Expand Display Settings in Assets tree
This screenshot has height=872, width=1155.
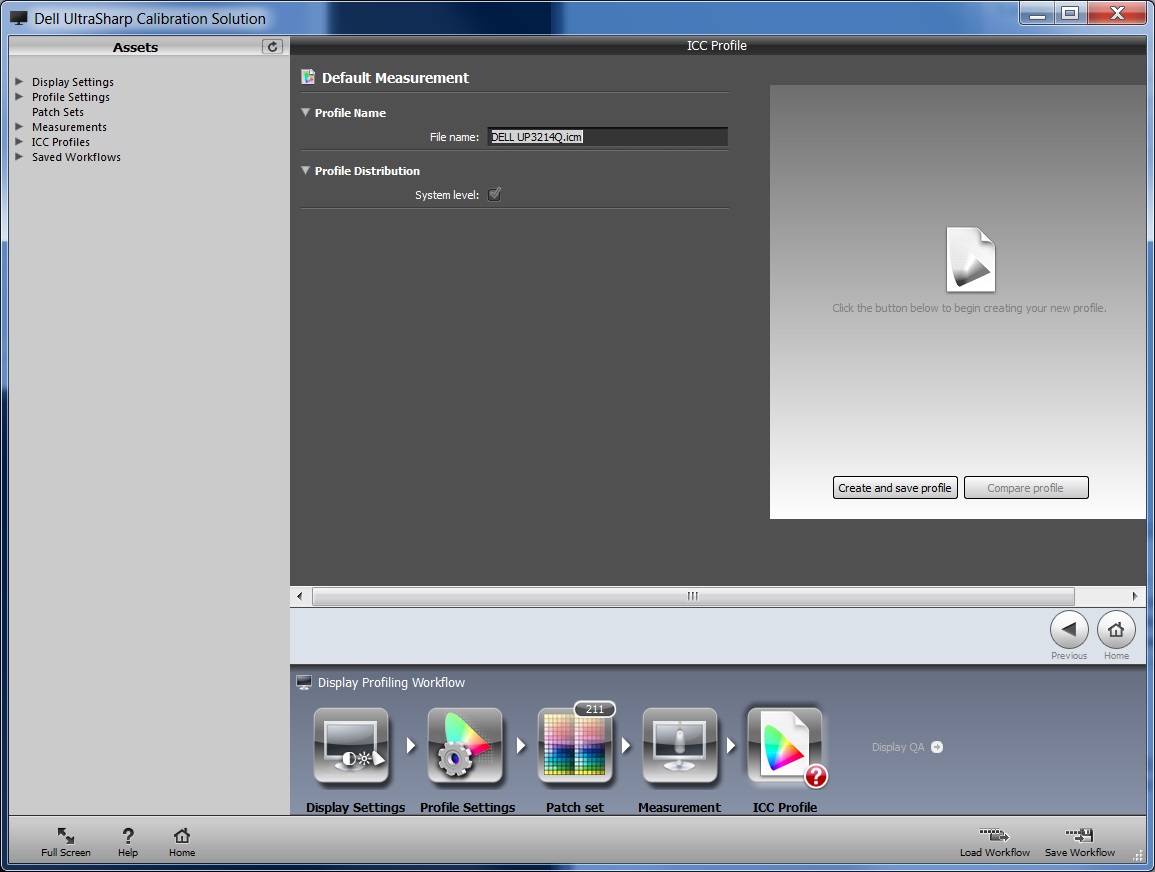(x=19, y=82)
